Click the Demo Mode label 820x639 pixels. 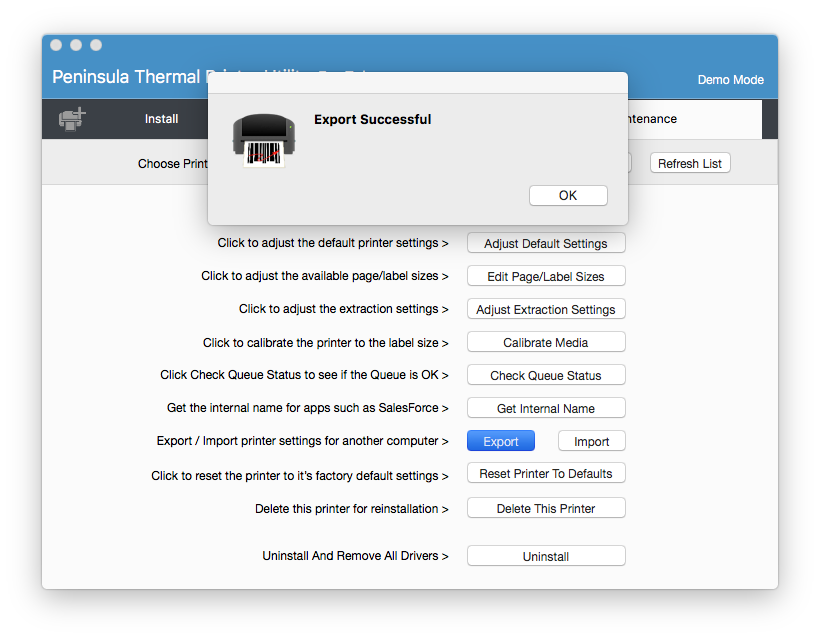coord(731,79)
